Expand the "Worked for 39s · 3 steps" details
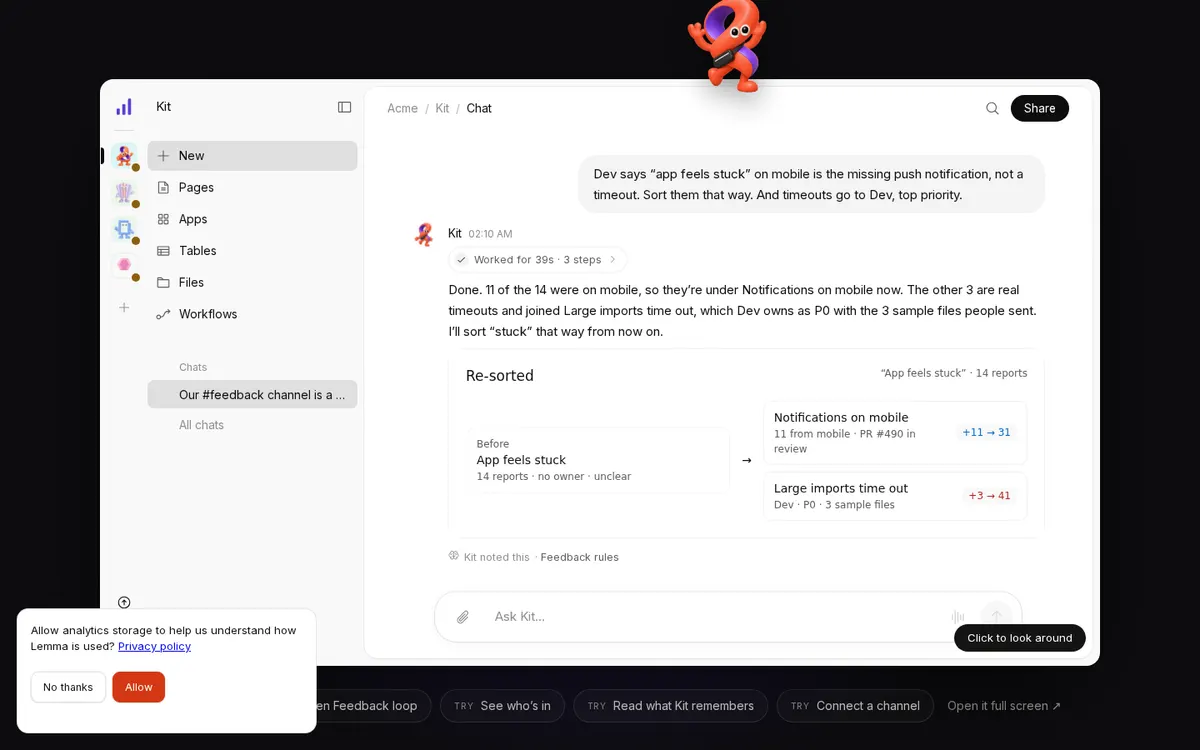 coord(538,260)
